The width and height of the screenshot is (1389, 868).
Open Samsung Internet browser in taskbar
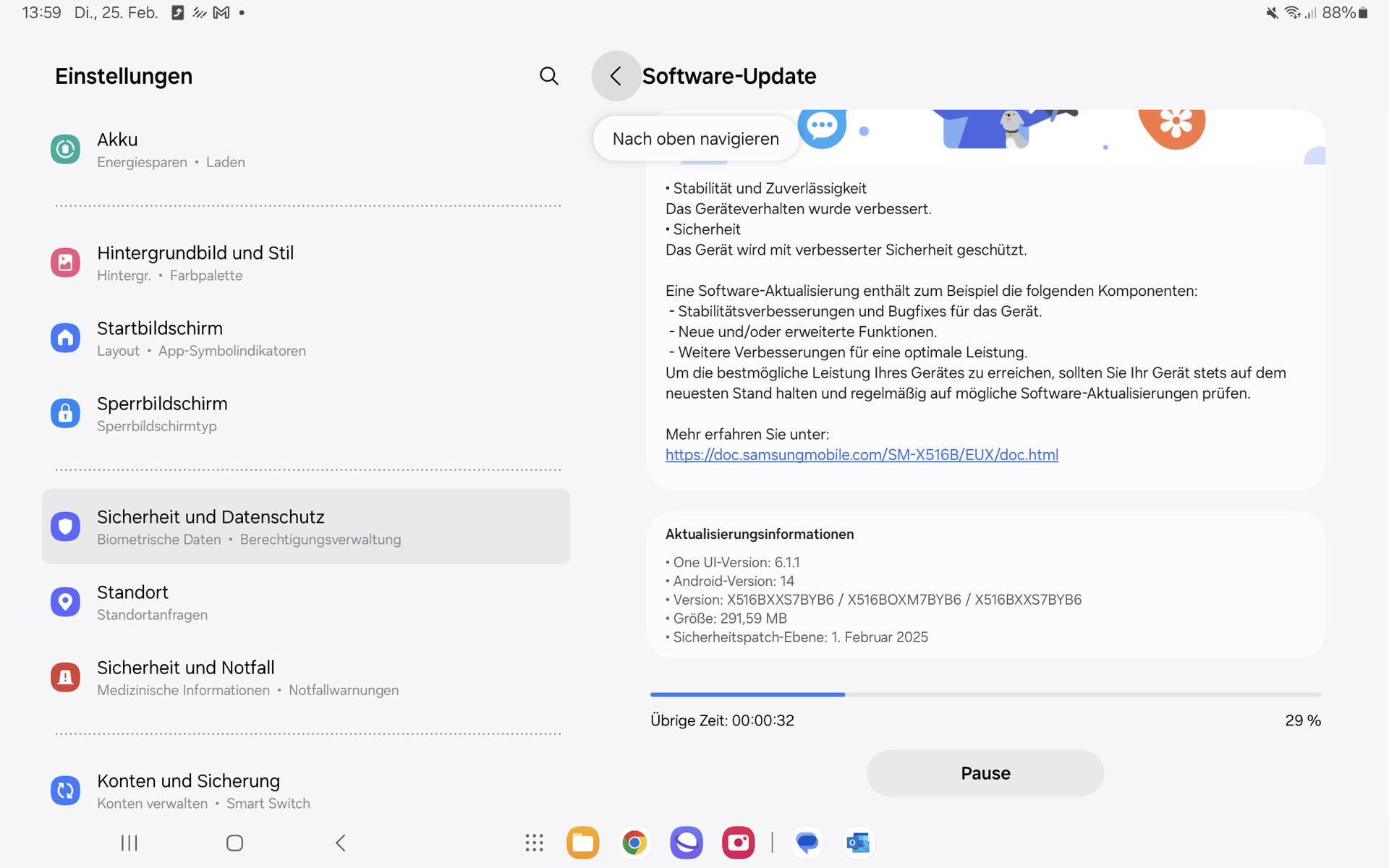click(686, 843)
